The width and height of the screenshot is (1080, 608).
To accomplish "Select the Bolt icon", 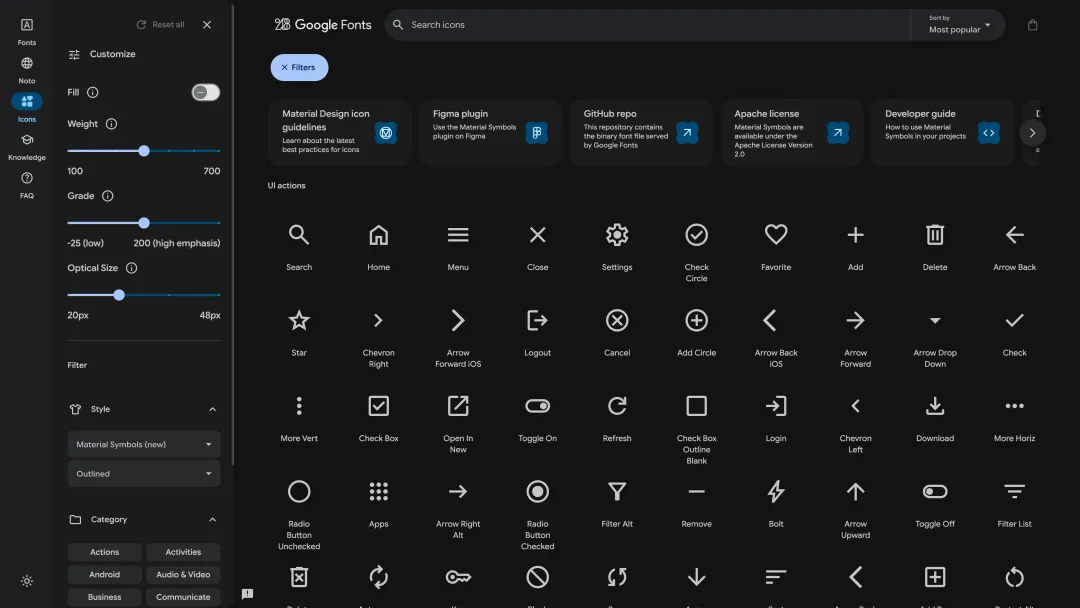I will coord(776,492).
